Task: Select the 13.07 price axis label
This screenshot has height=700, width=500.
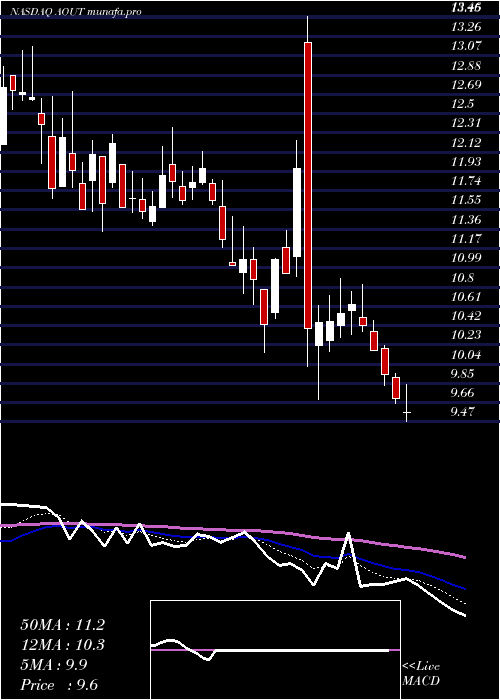Action: (467, 46)
